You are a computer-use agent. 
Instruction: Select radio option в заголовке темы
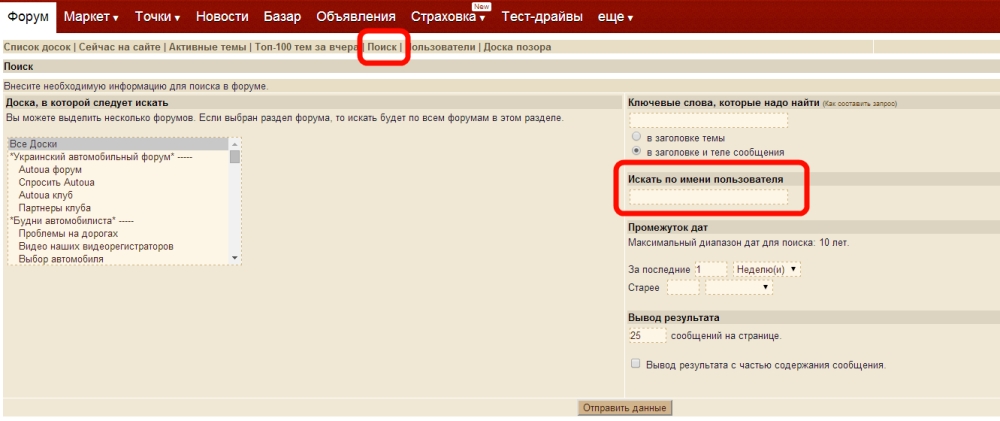[635, 137]
